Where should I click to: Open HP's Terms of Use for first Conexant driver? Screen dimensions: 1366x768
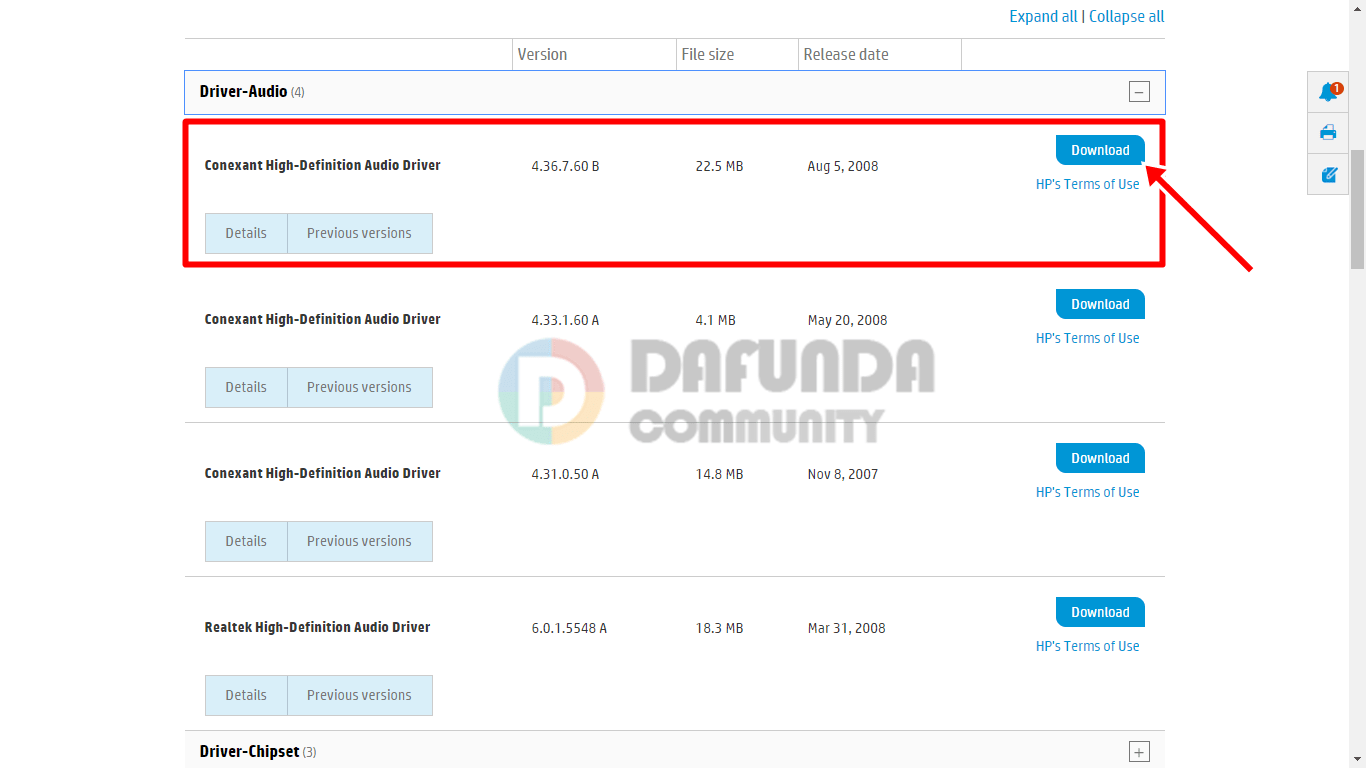coord(1087,184)
